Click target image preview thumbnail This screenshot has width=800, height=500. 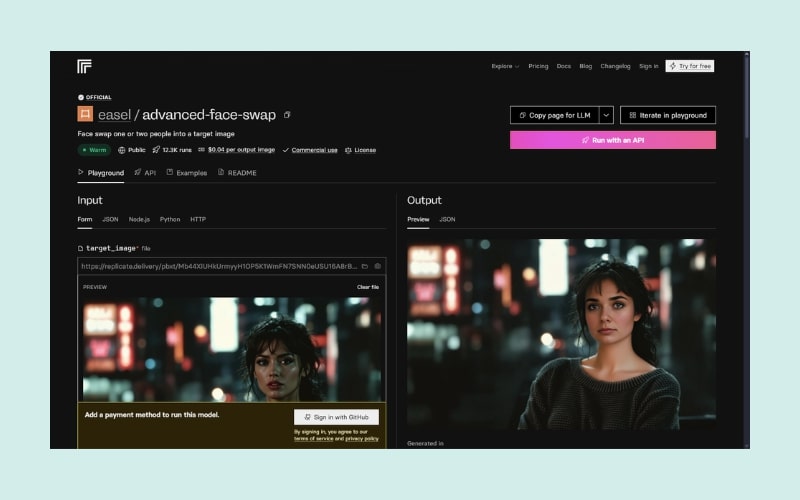click(232, 349)
